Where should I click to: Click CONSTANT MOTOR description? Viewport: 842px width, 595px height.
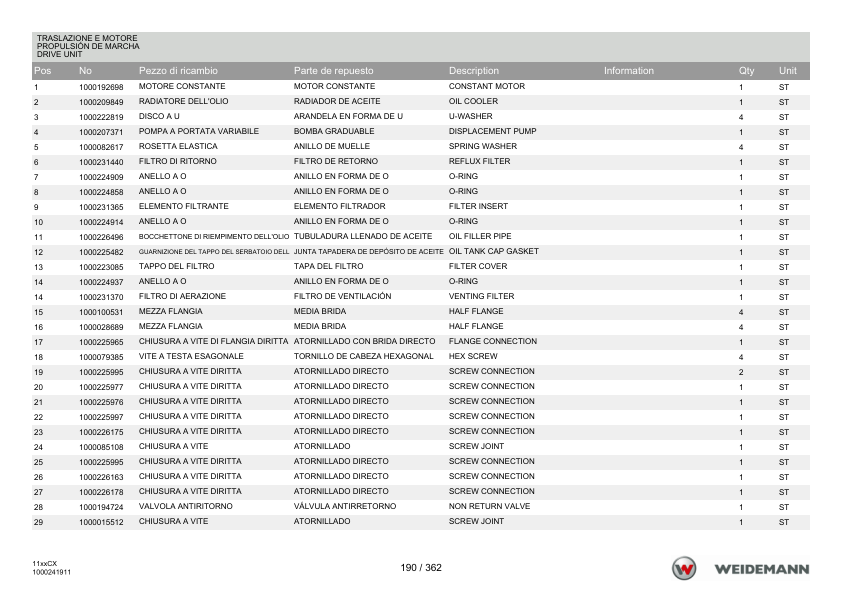click(x=487, y=86)
